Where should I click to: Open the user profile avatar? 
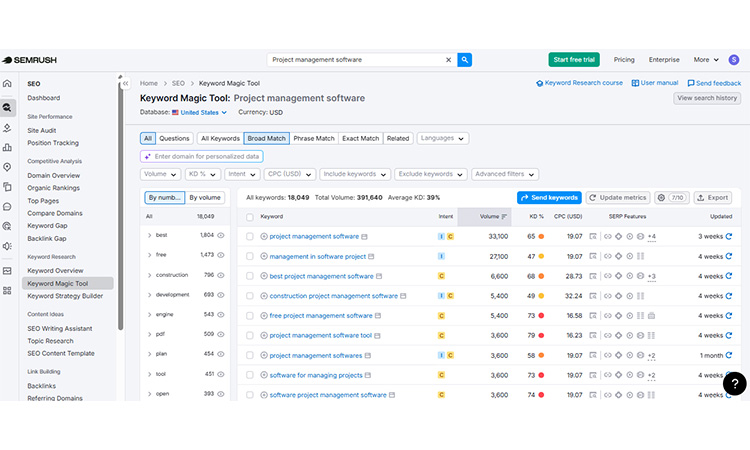pyautogui.click(x=734, y=60)
